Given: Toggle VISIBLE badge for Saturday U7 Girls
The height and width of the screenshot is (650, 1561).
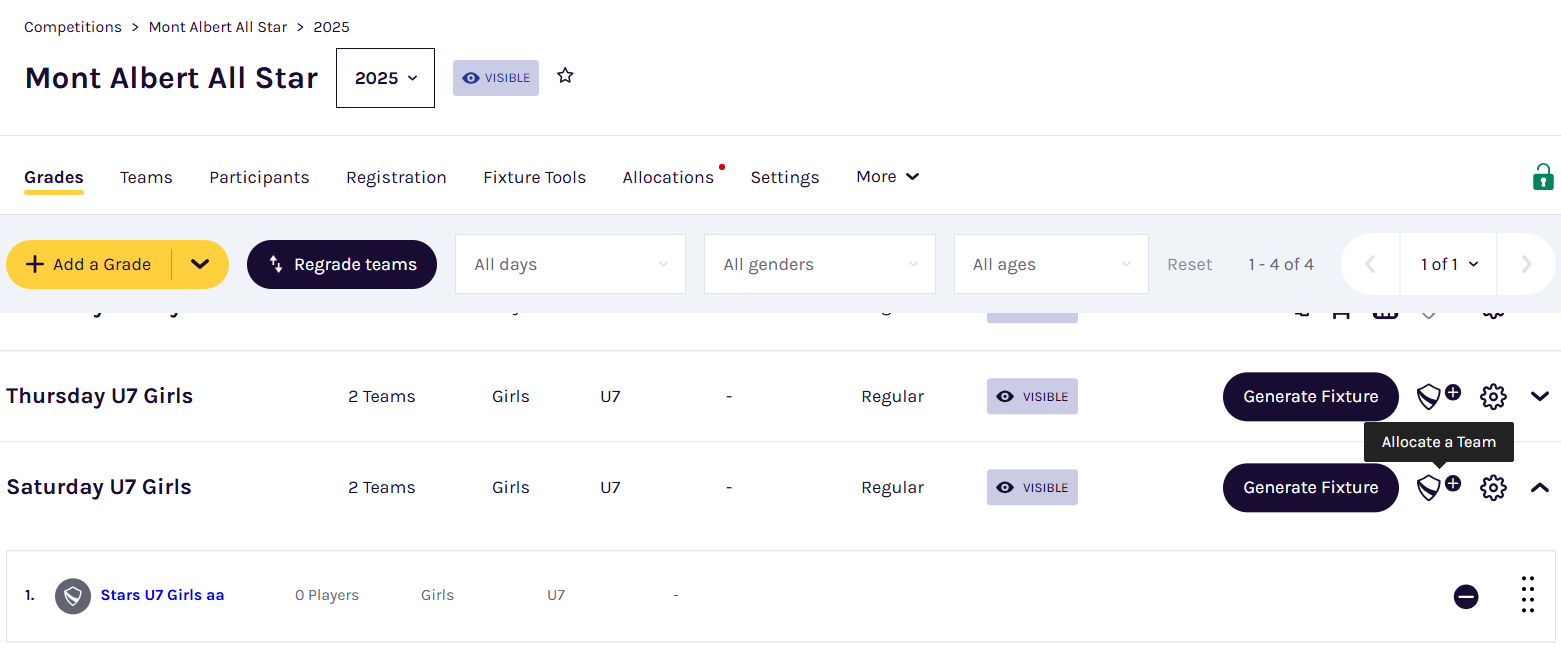Looking at the screenshot, I should pyautogui.click(x=1032, y=487).
